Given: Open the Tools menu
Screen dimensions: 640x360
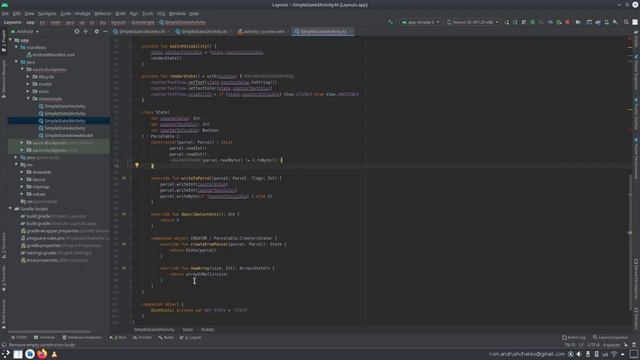Looking at the screenshot, I should click(x=147, y=13).
